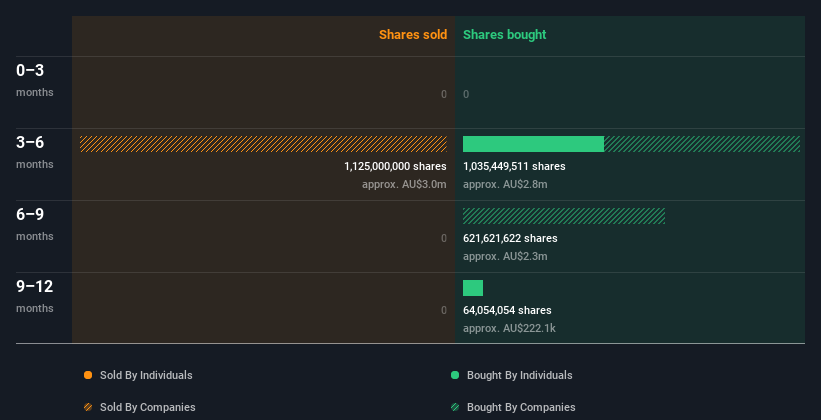Click the Shares bought column header

504,35
